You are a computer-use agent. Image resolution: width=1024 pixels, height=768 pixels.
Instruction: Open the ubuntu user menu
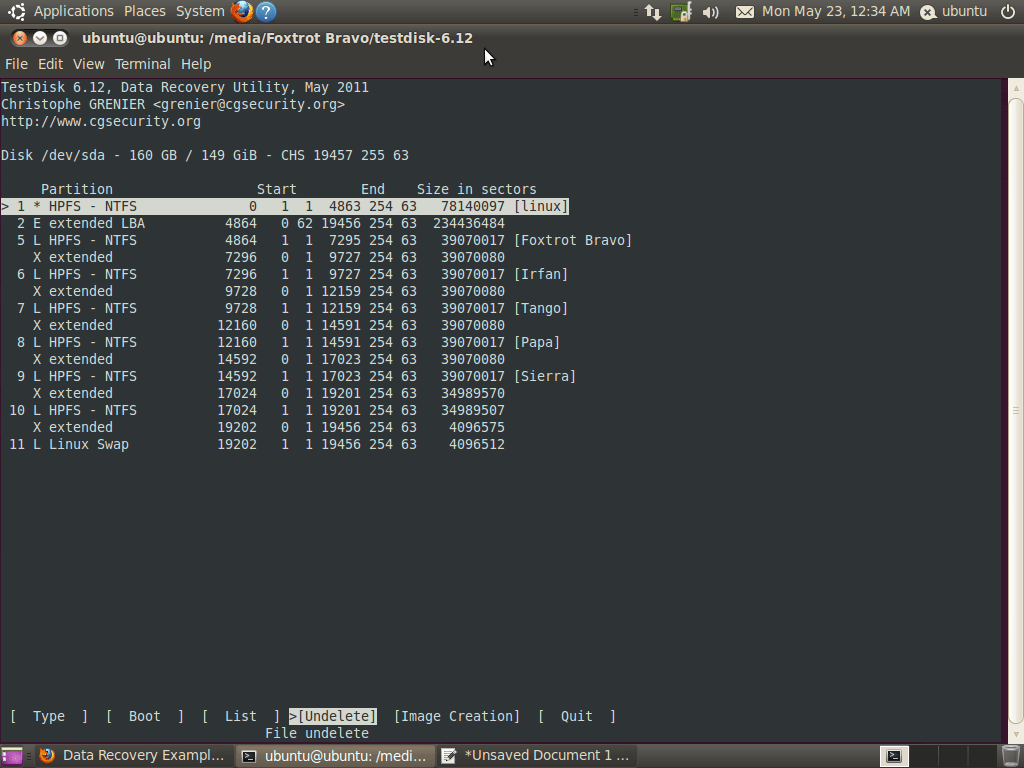[953, 11]
